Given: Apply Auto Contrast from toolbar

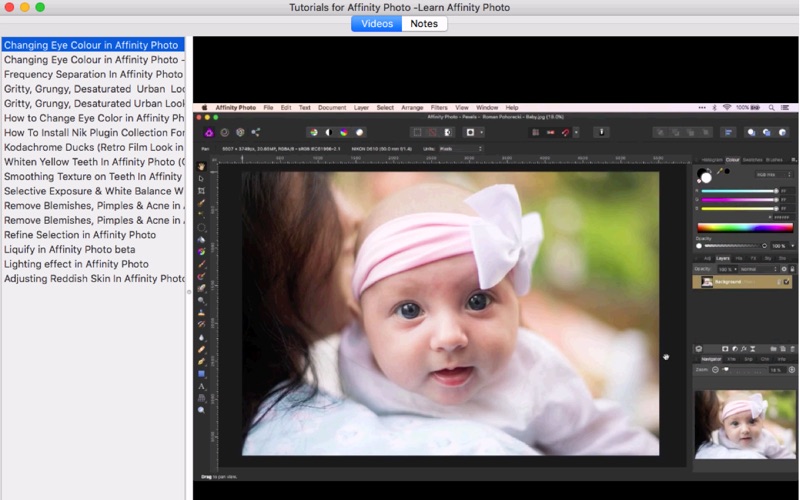Looking at the screenshot, I should coord(329,133).
